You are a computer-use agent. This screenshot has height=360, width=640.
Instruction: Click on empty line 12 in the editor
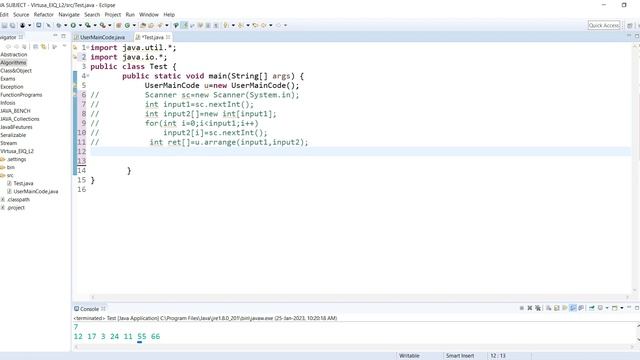[359, 151]
